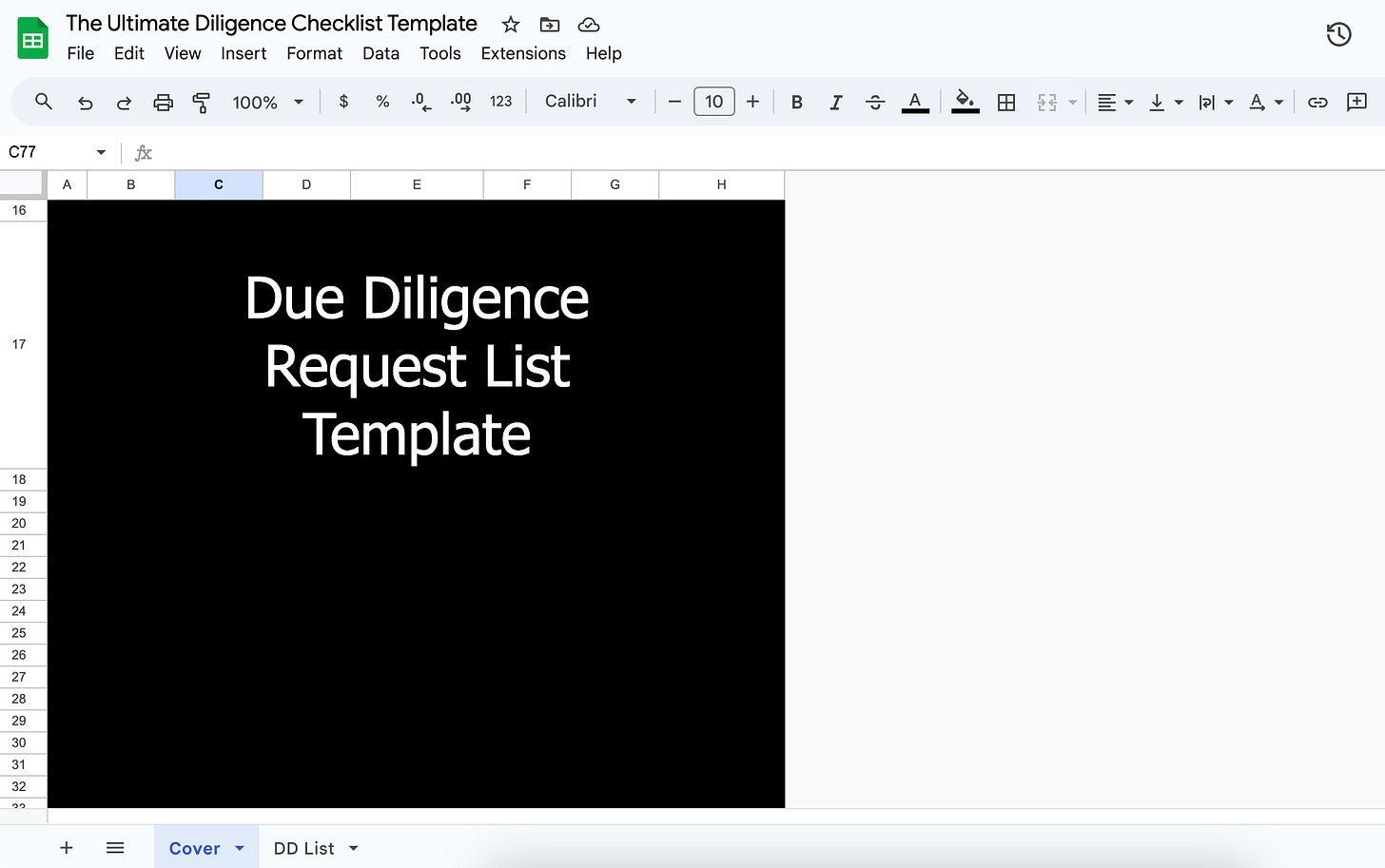Viewport: 1385px width, 868px height.
Task: Open the search in the menus tool
Action: click(x=43, y=102)
